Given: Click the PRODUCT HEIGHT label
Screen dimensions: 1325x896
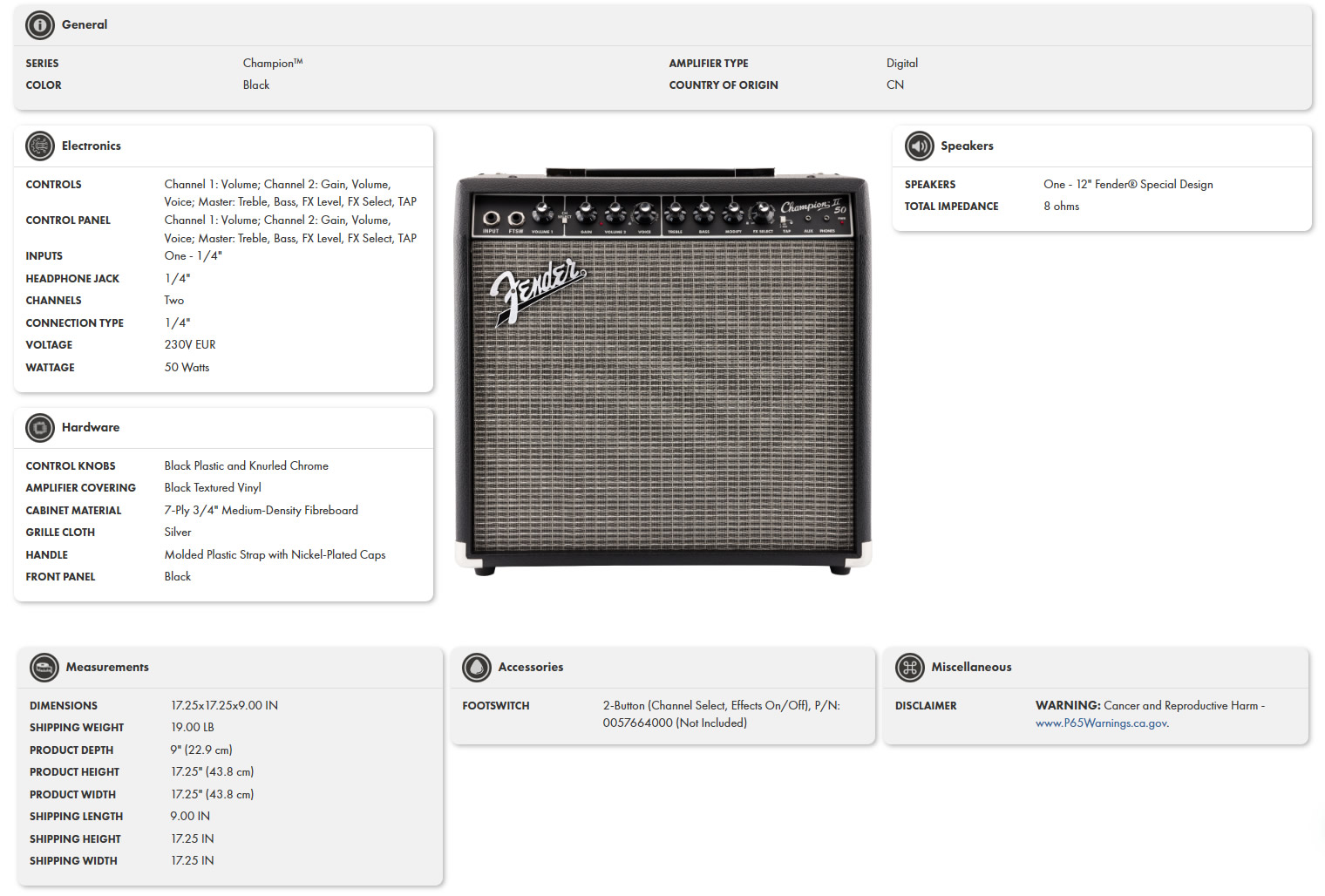Looking at the screenshot, I should (x=74, y=772).
